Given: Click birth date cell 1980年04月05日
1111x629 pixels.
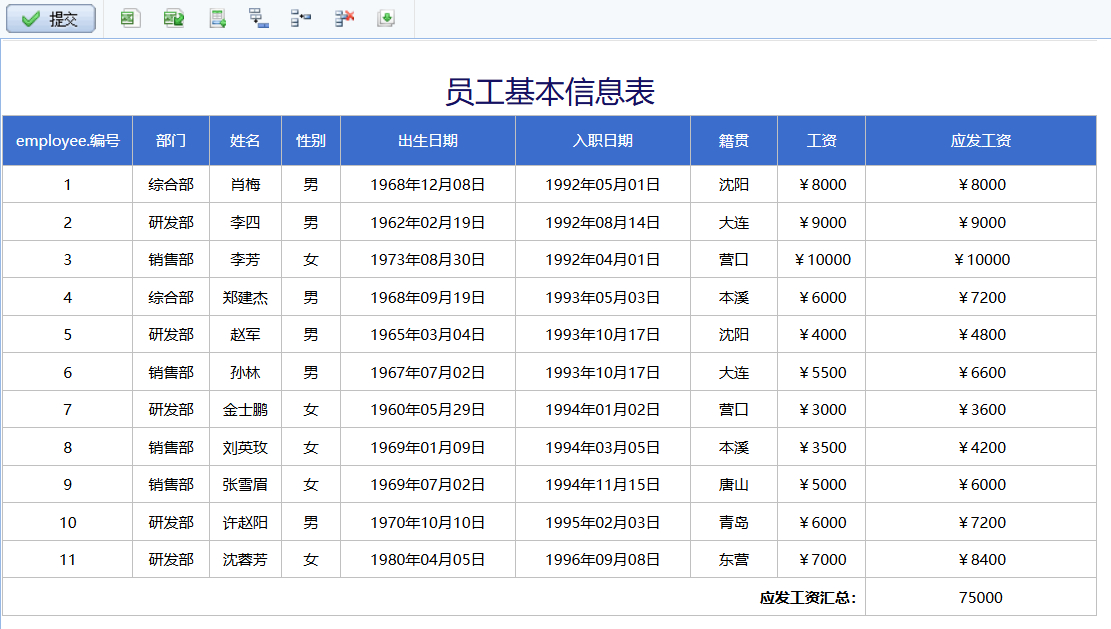Looking at the screenshot, I should click(428, 560).
